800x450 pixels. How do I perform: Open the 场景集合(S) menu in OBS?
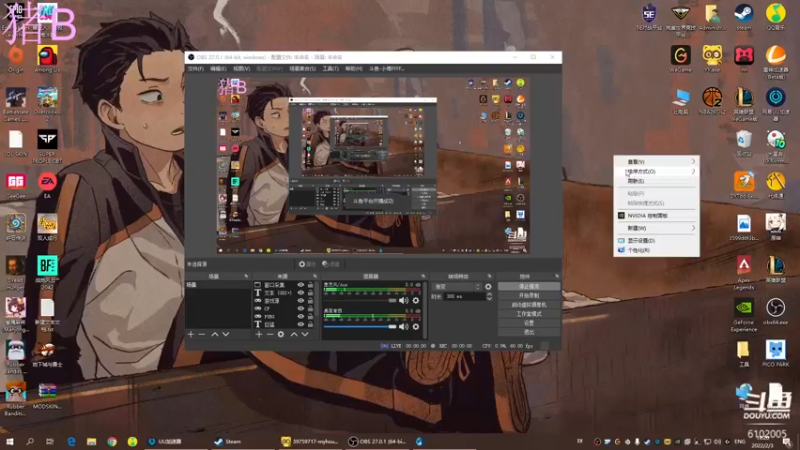(x=303, y=68)
